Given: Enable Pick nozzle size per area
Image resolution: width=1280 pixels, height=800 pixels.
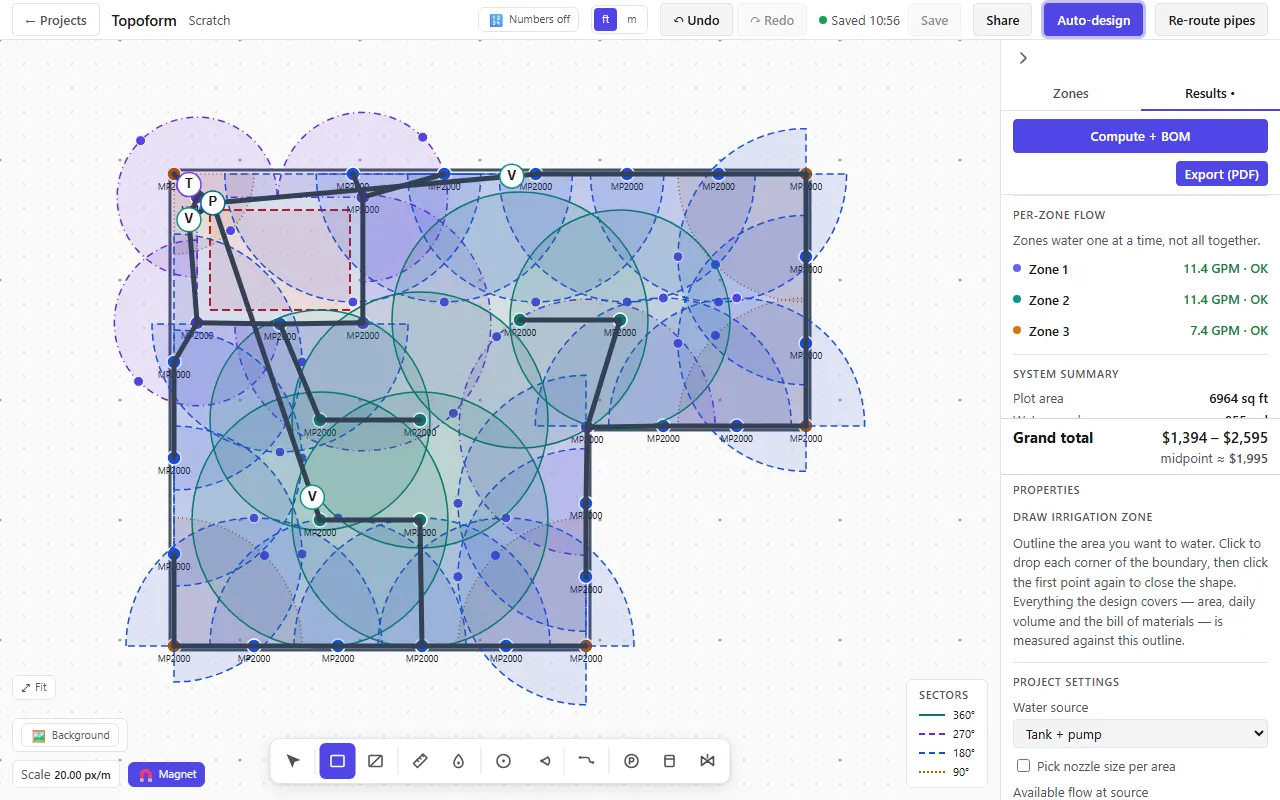Looking at the screenshot, I should tap(1023, 766).
